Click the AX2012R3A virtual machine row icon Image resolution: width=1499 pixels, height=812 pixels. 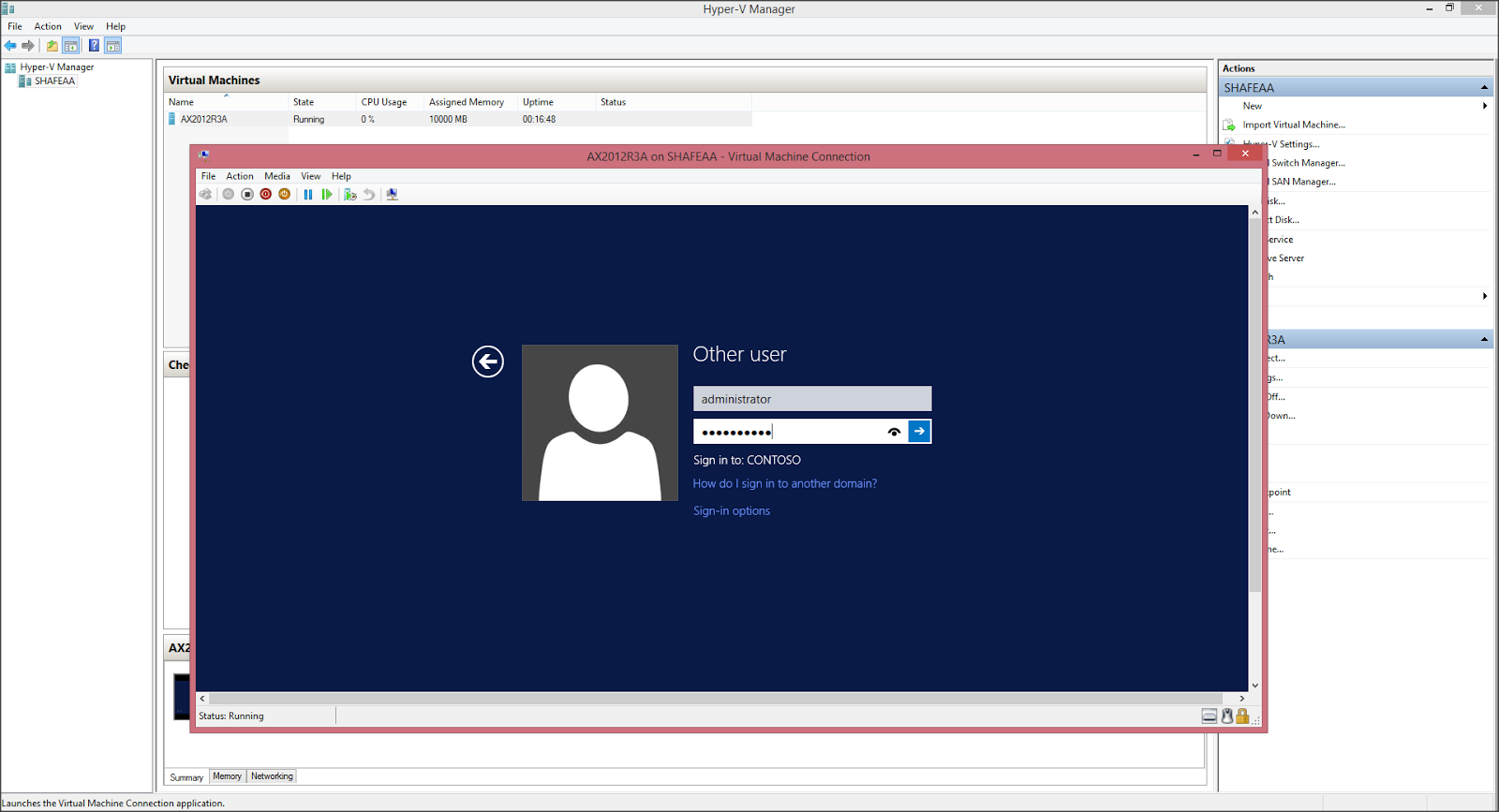point(171,119)
